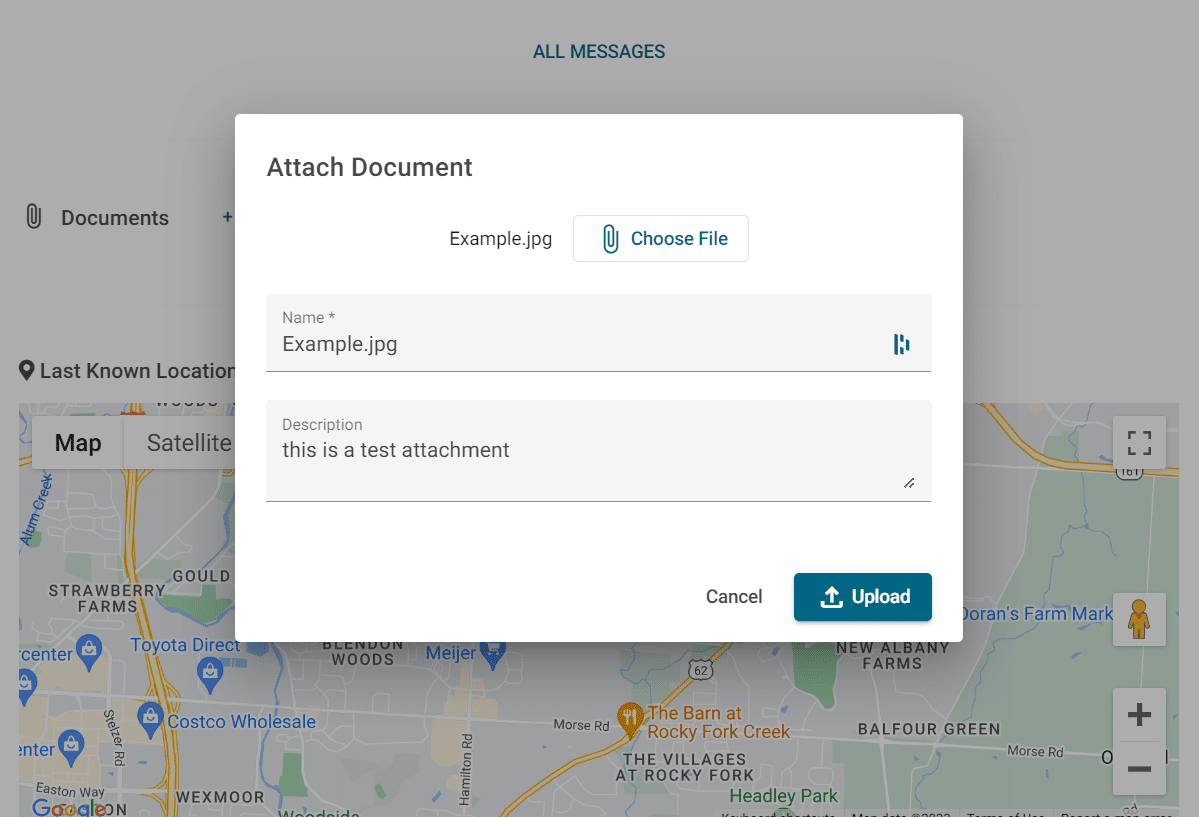Viewport: 1199px width, 817px height.
Task: Focus the Name input field
Action: point(580,345)
